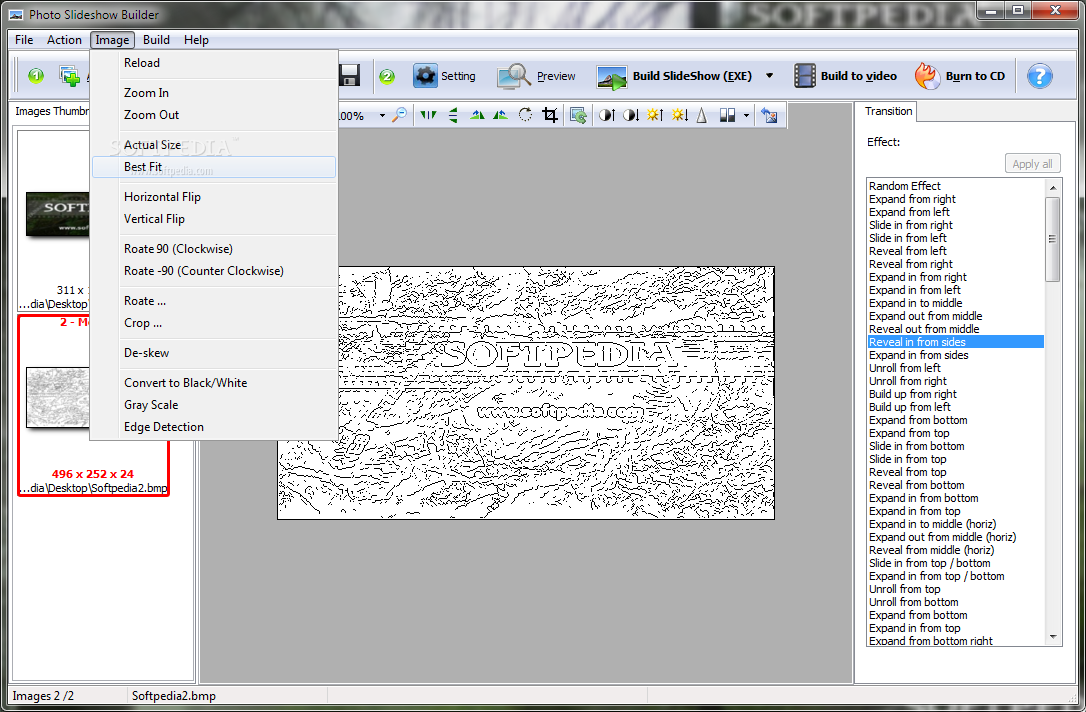Click the decrease contrast icon
The height and width of the screenshot is (712, 1086).
tap(630, 115)
